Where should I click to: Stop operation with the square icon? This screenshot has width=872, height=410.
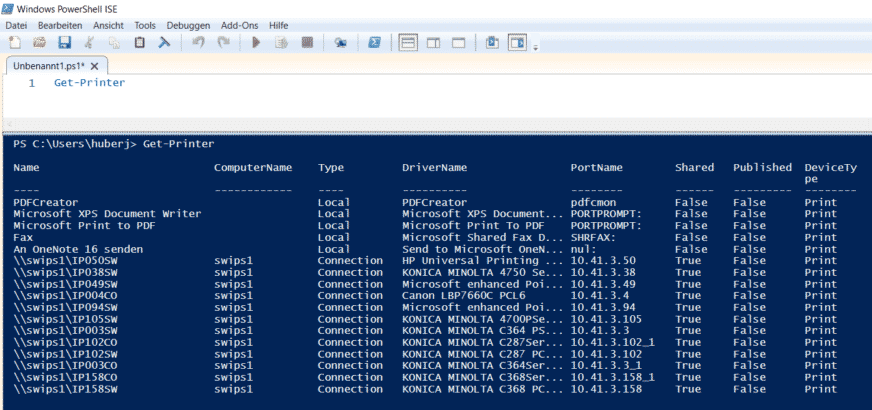(x=307, y=43)
